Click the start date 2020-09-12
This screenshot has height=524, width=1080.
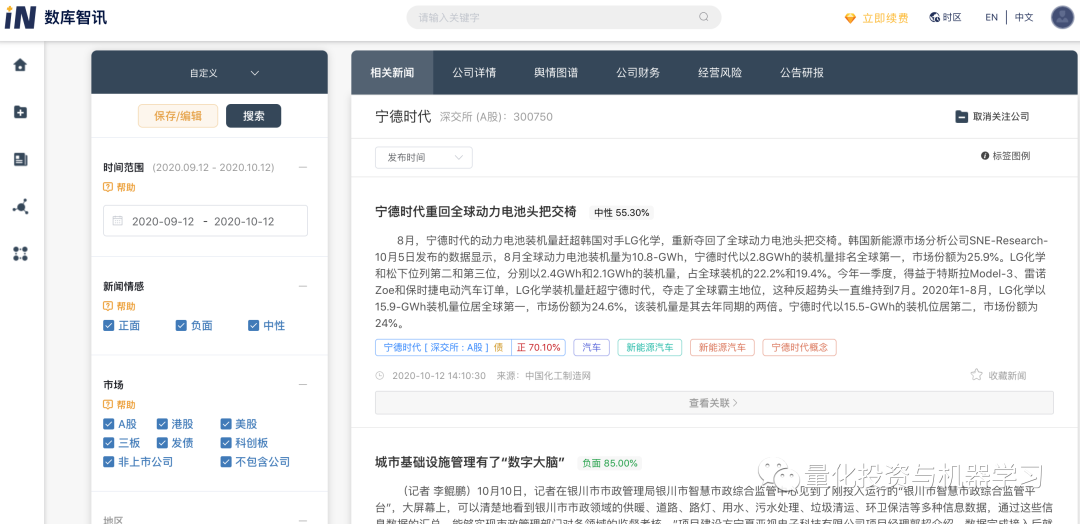pyautogui.click(x=163, y=222)
